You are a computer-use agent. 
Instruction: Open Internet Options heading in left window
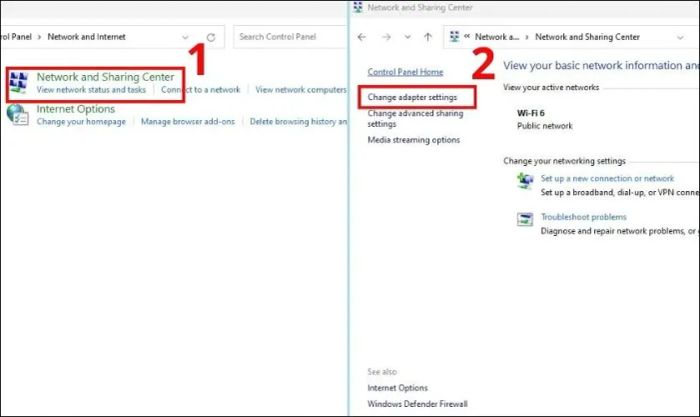click(x=75, y=109)
